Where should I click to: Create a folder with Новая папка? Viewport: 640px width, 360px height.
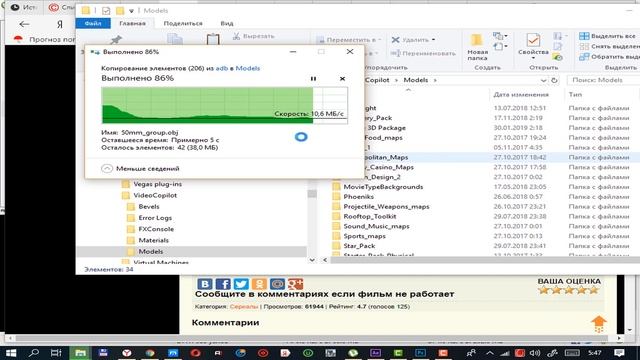click(x=477, y=47)
